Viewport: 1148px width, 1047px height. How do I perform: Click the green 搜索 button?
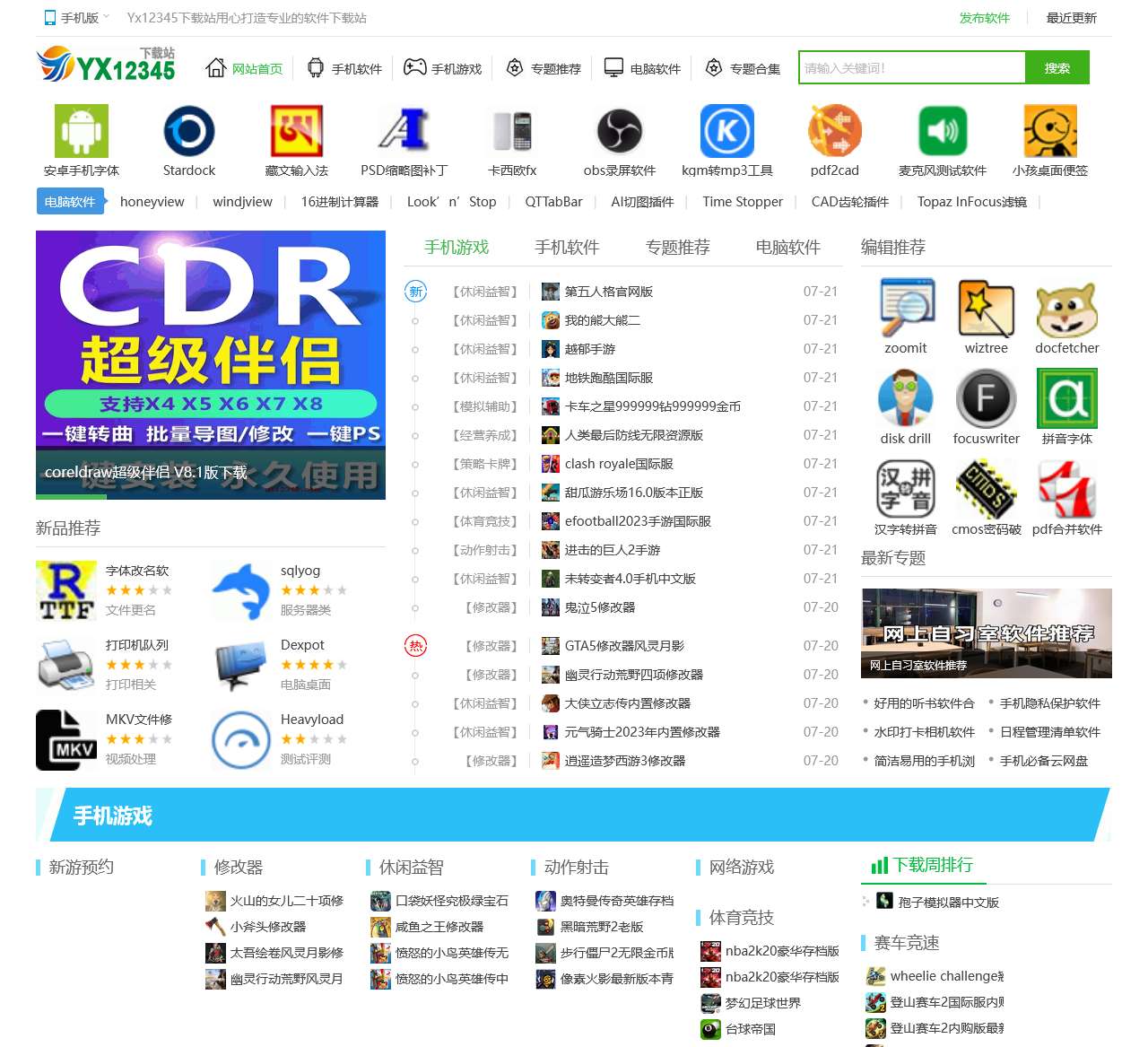(x=1057, y=67)
